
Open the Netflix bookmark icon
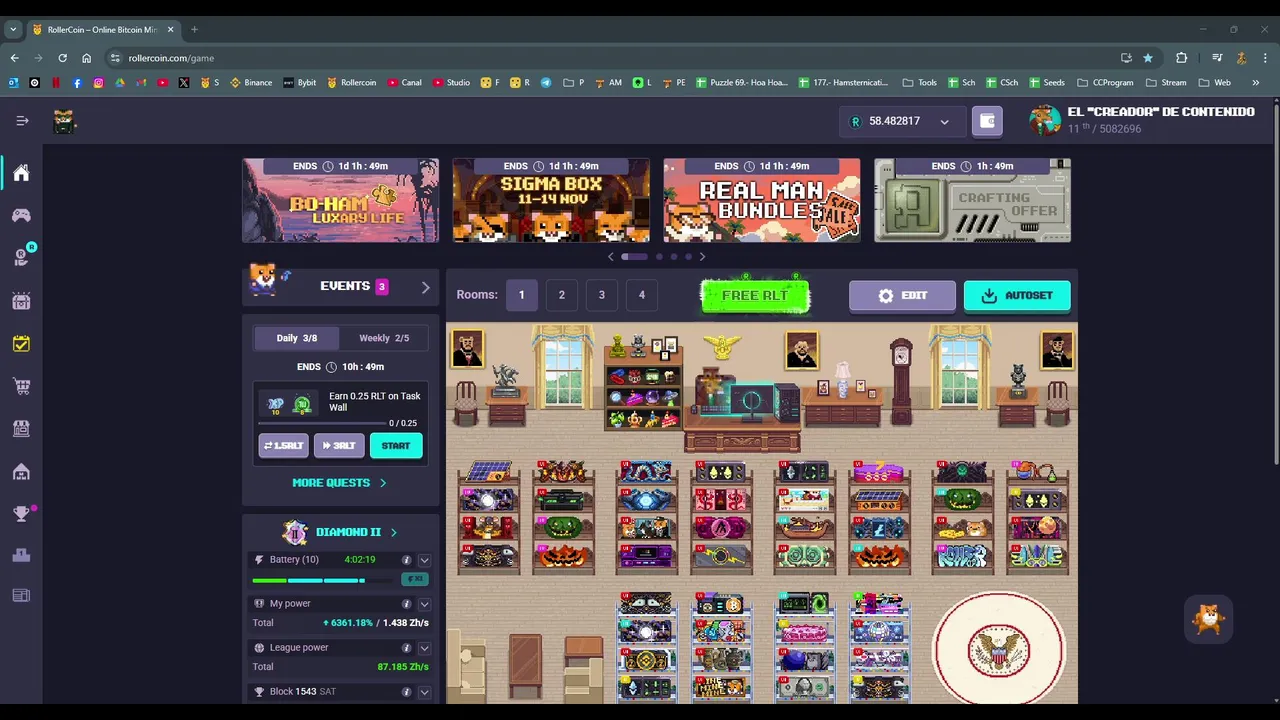[x=56, y=82]
